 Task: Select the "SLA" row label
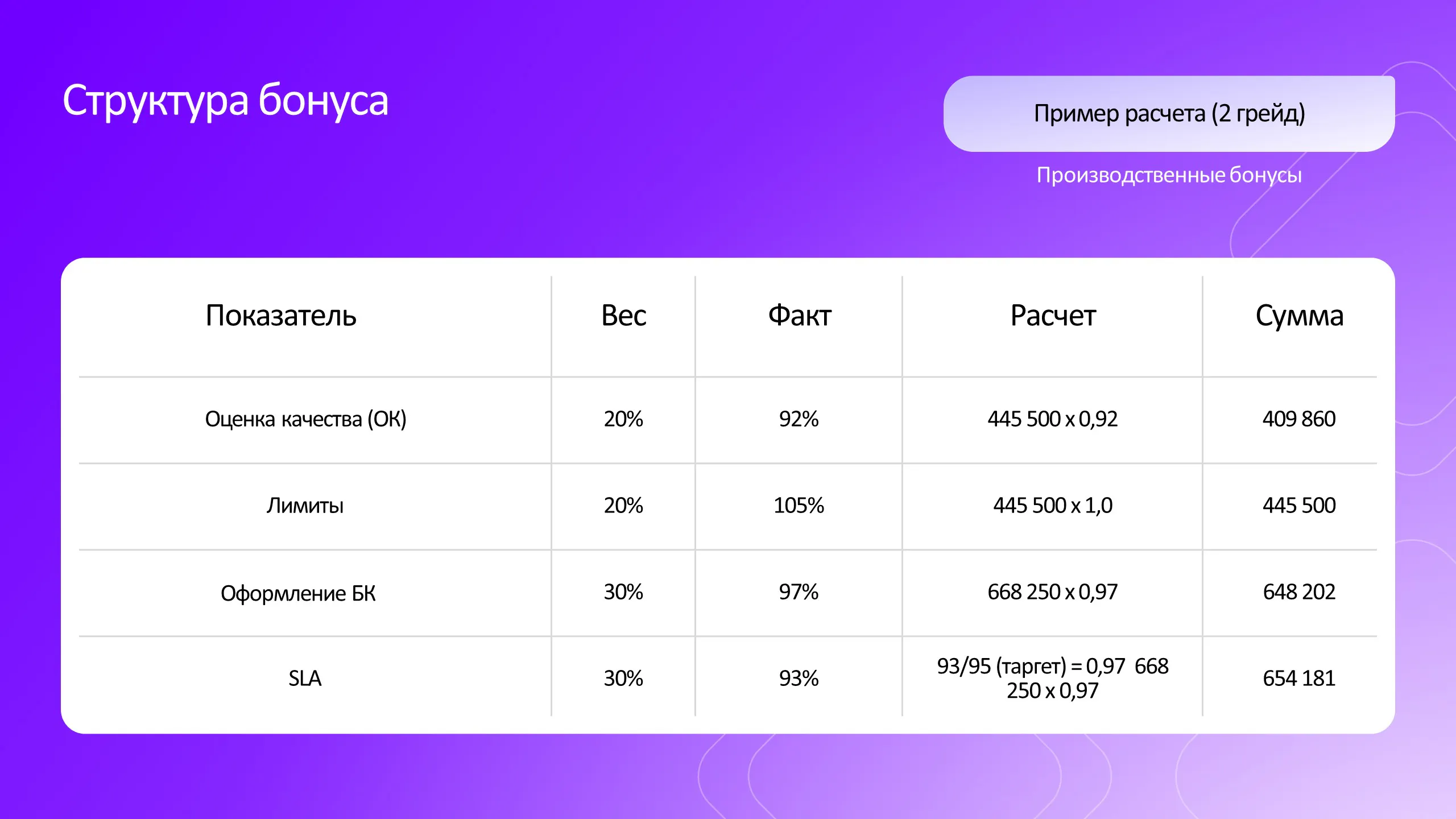click(305, 679)
